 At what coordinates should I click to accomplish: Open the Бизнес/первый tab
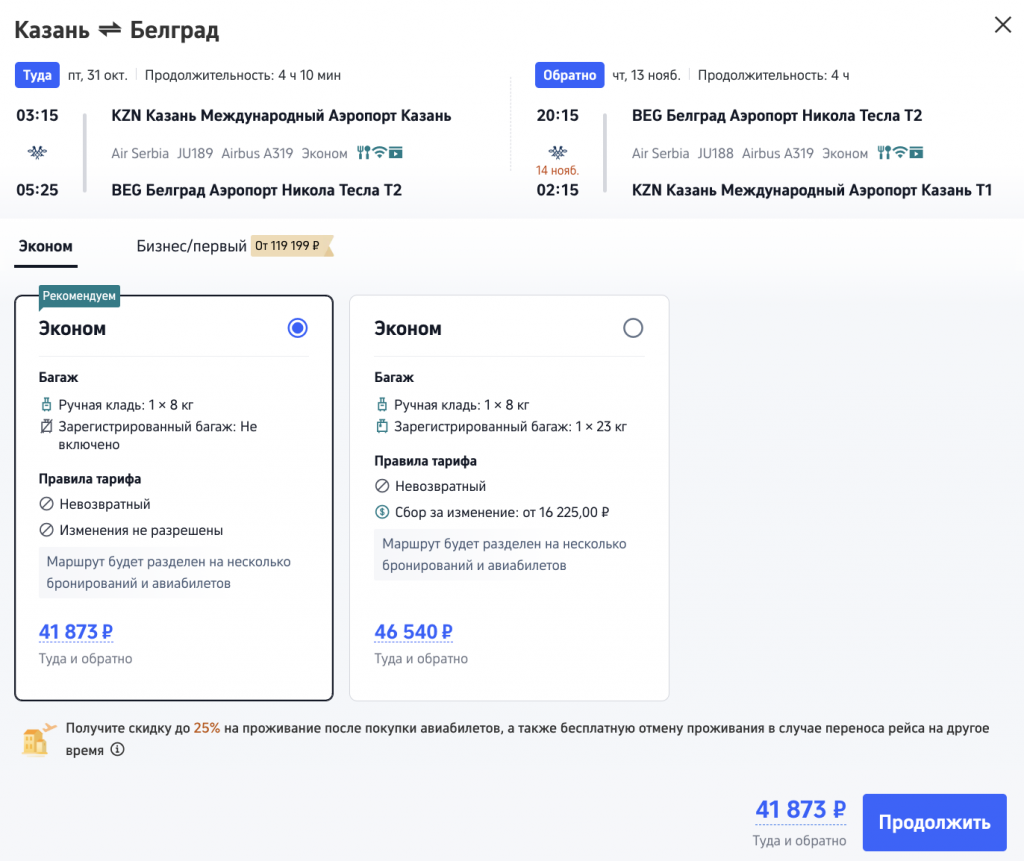pyautogui.click(x=191, y=246)
